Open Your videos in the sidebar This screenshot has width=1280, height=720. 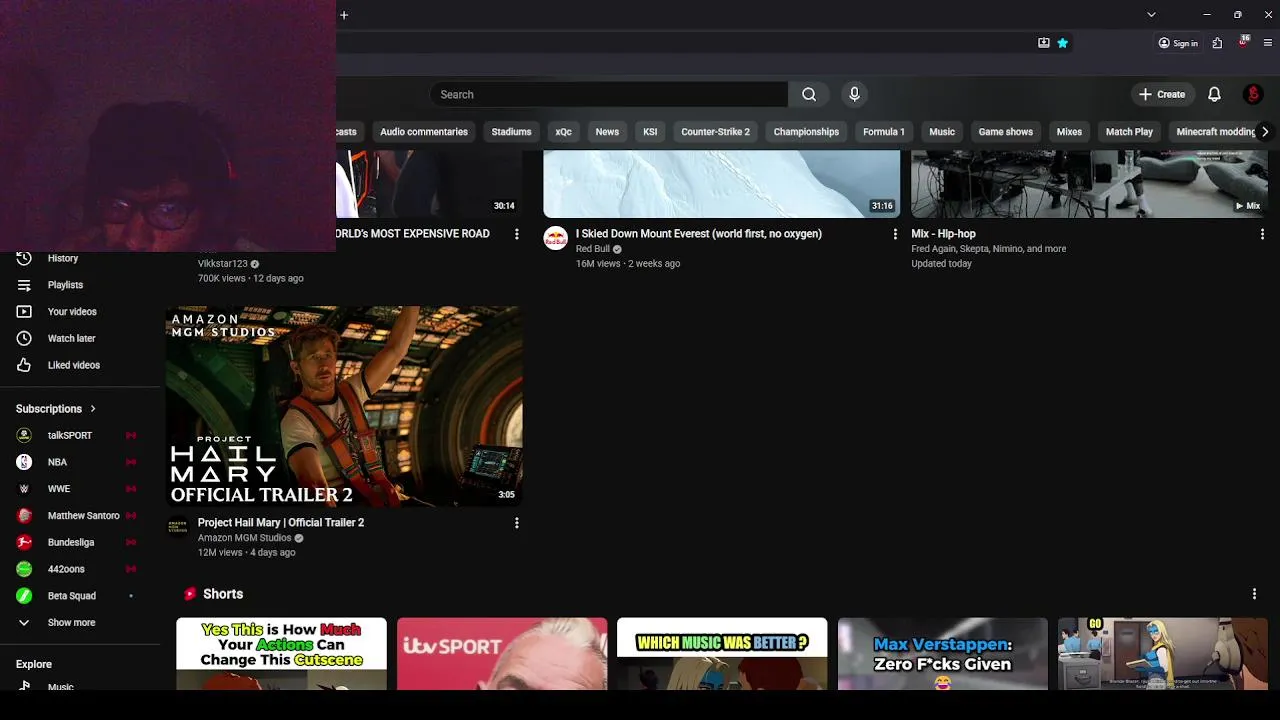[72, 311]
